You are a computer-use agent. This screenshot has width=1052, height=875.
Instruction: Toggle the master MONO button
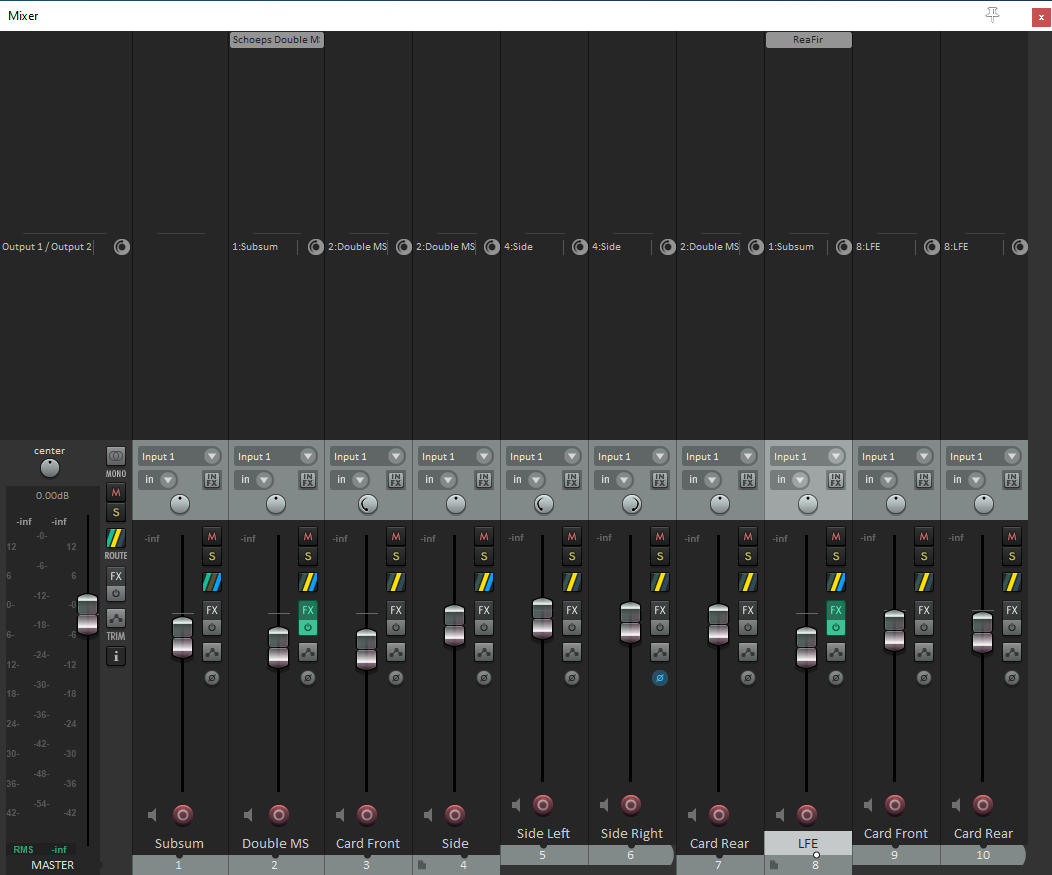(x=116, y=456)
